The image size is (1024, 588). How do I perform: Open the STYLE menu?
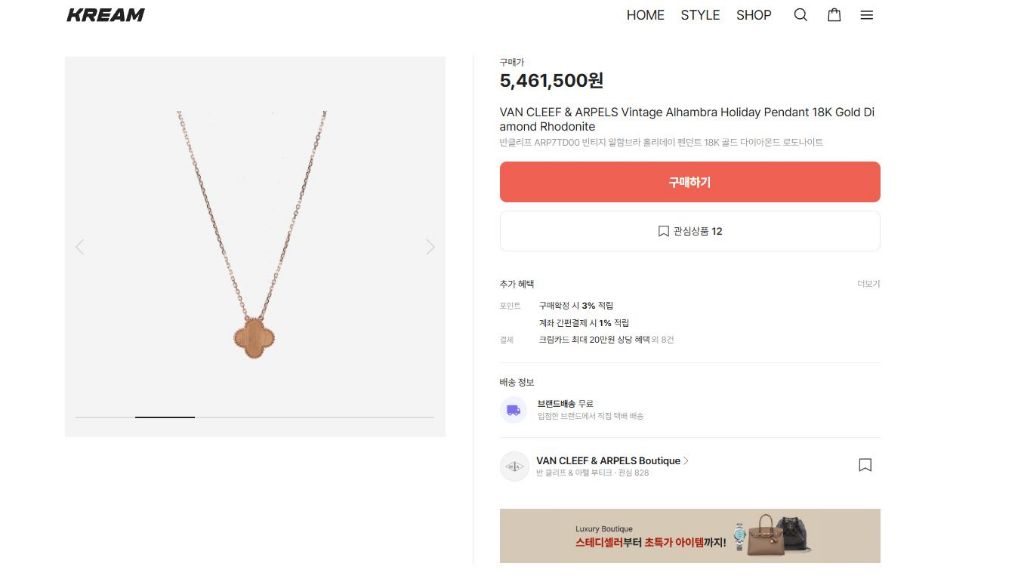(x=700, y=15)
